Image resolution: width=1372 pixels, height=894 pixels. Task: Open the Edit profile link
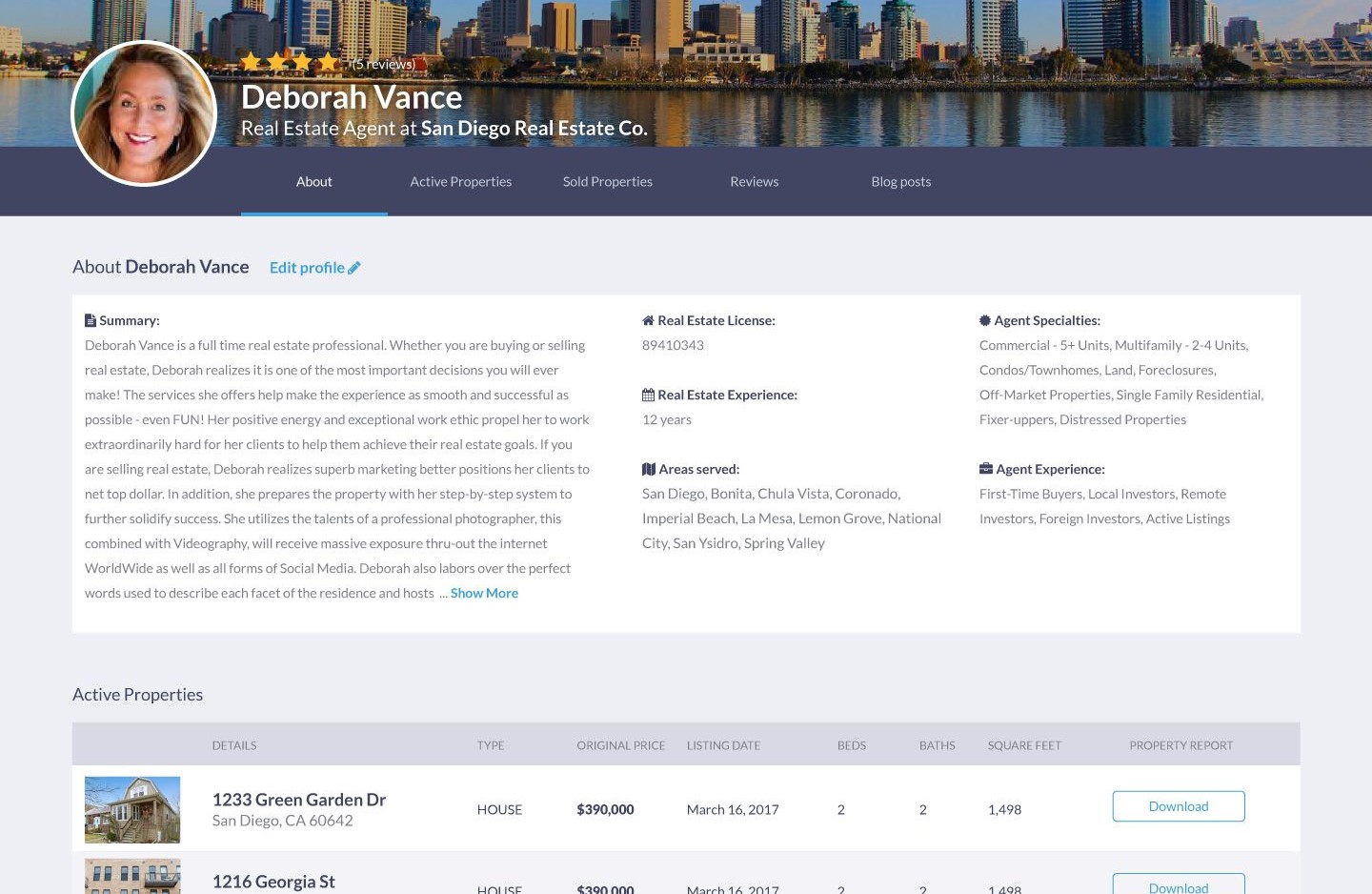307,268
